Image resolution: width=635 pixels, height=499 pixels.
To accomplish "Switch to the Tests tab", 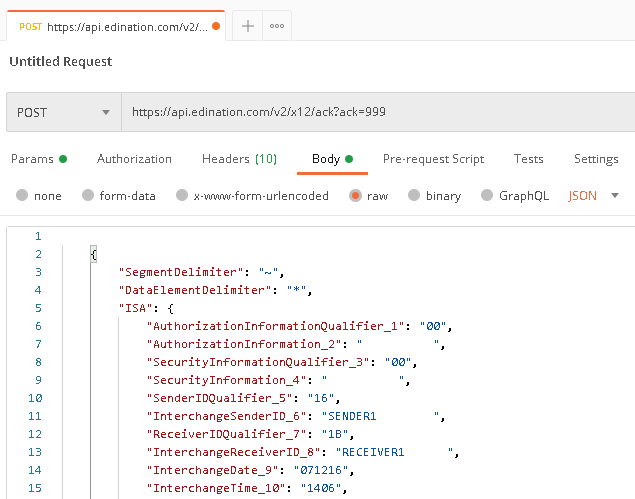I will pos(528,159).
